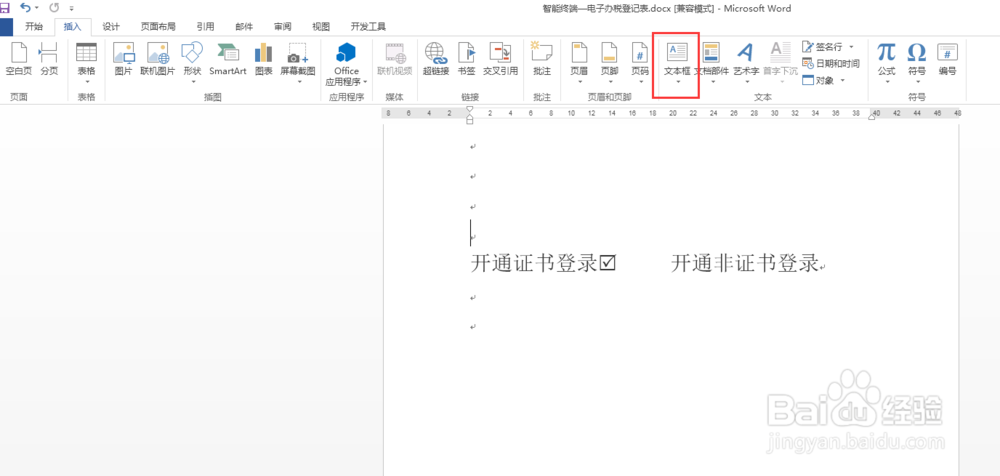Open the 审阅 tab
The width and height of the screenshot is (1000, 476).
click(x=283, y=27)
